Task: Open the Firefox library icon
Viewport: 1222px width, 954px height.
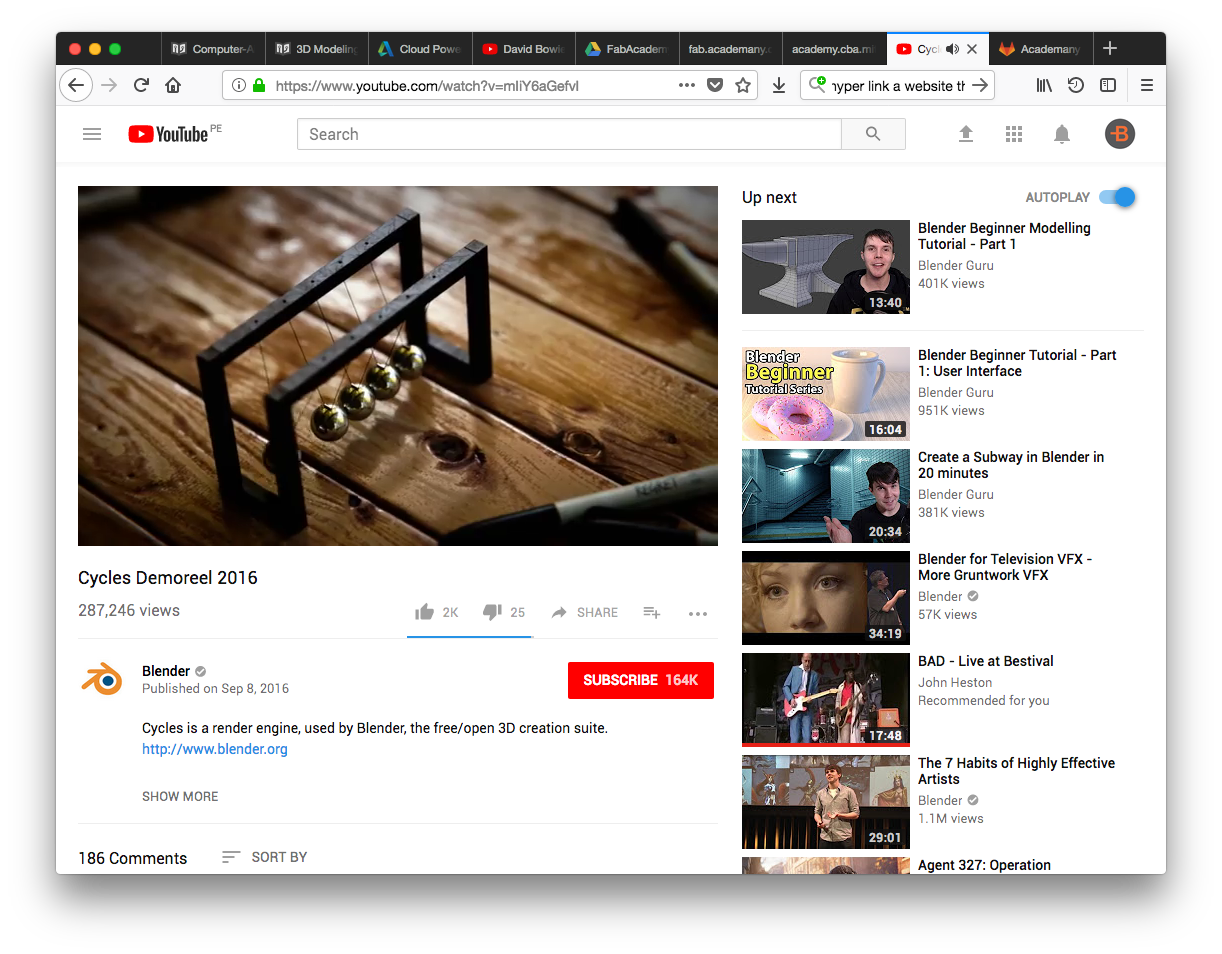Action: pyautogui.click(x=1044, y=85)
